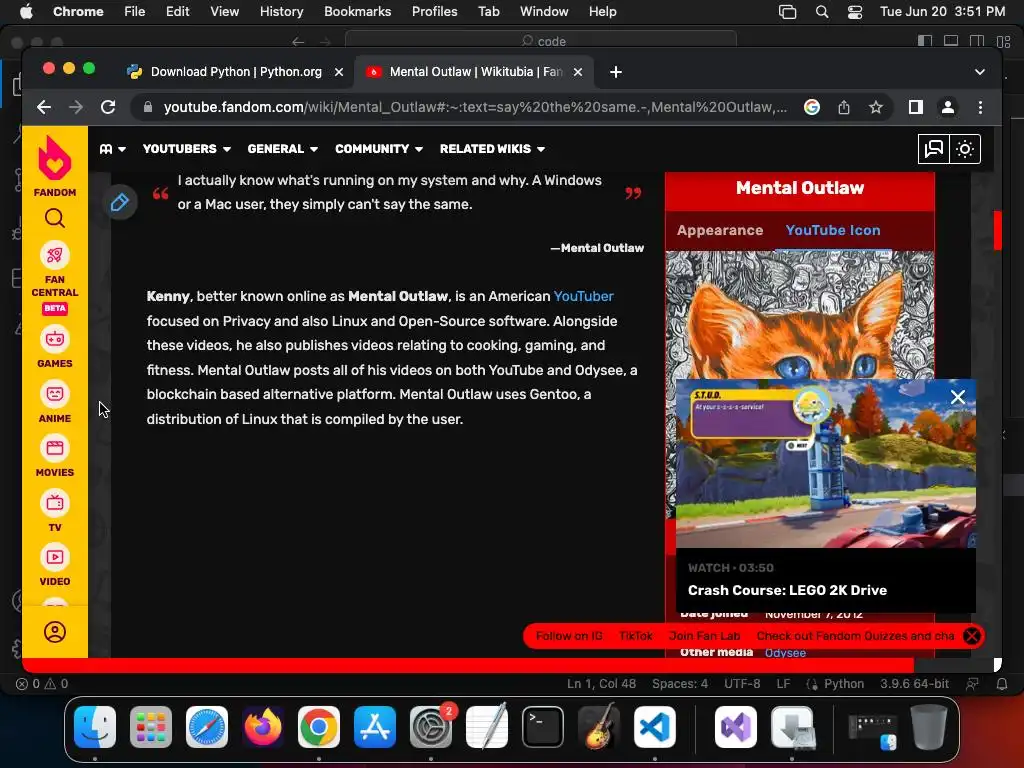Click the pencil edit page icon
This screenshot has width=1024, height=768.
click(x=120, y=202)
